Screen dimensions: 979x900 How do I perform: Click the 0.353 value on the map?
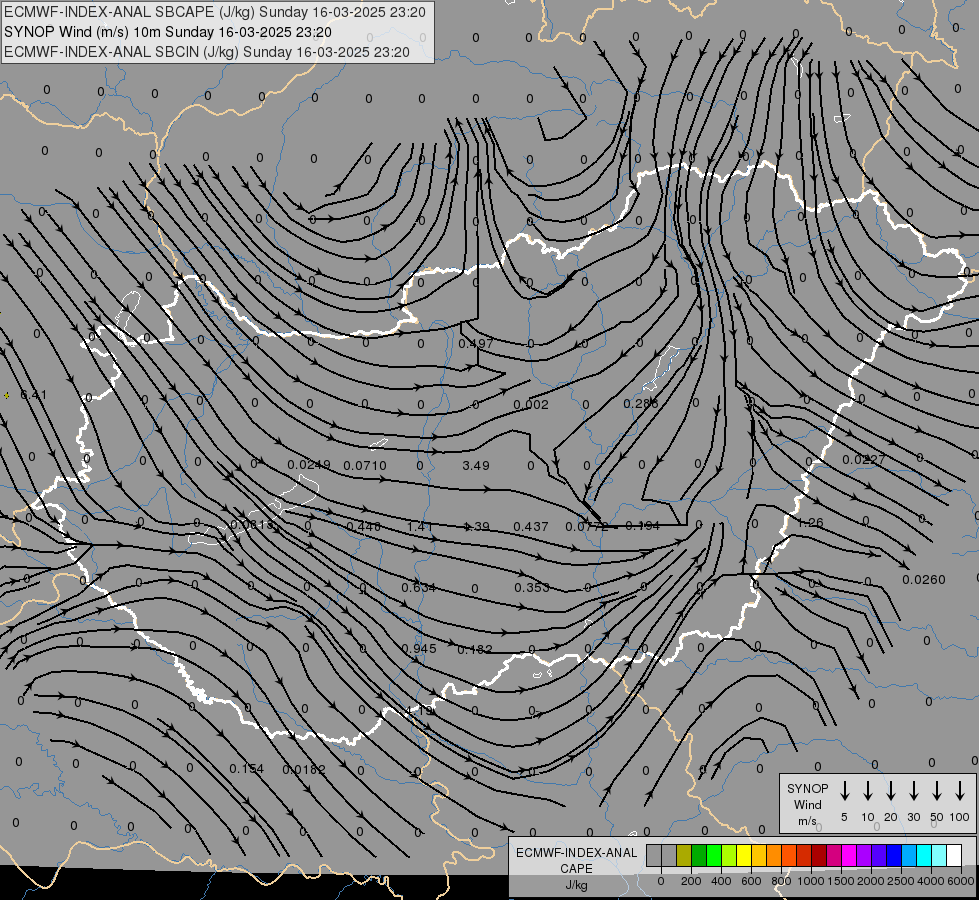click(x=532, y=588)
